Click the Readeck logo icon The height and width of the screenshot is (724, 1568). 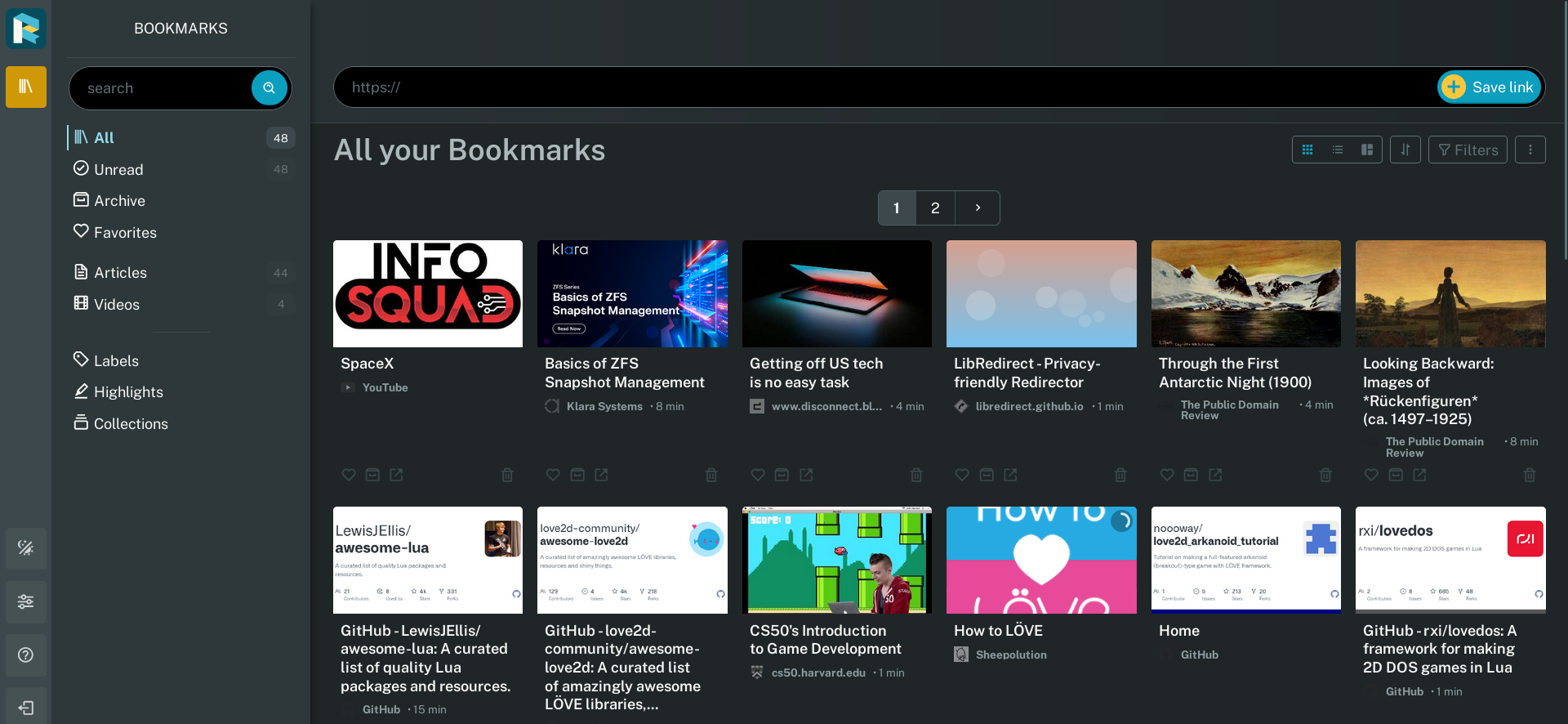[x=26, y=28]
